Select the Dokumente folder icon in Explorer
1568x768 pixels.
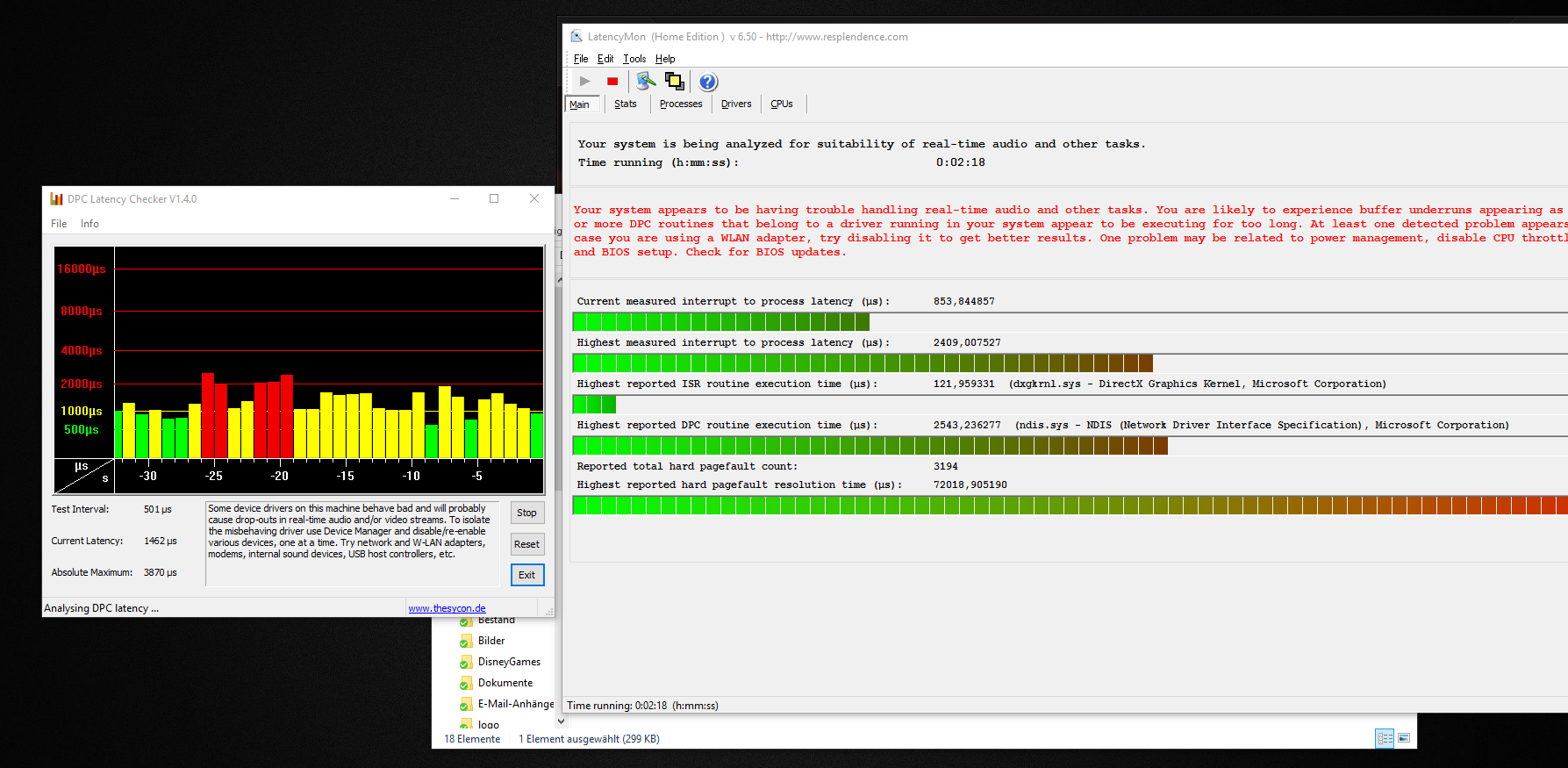(467, 683)
